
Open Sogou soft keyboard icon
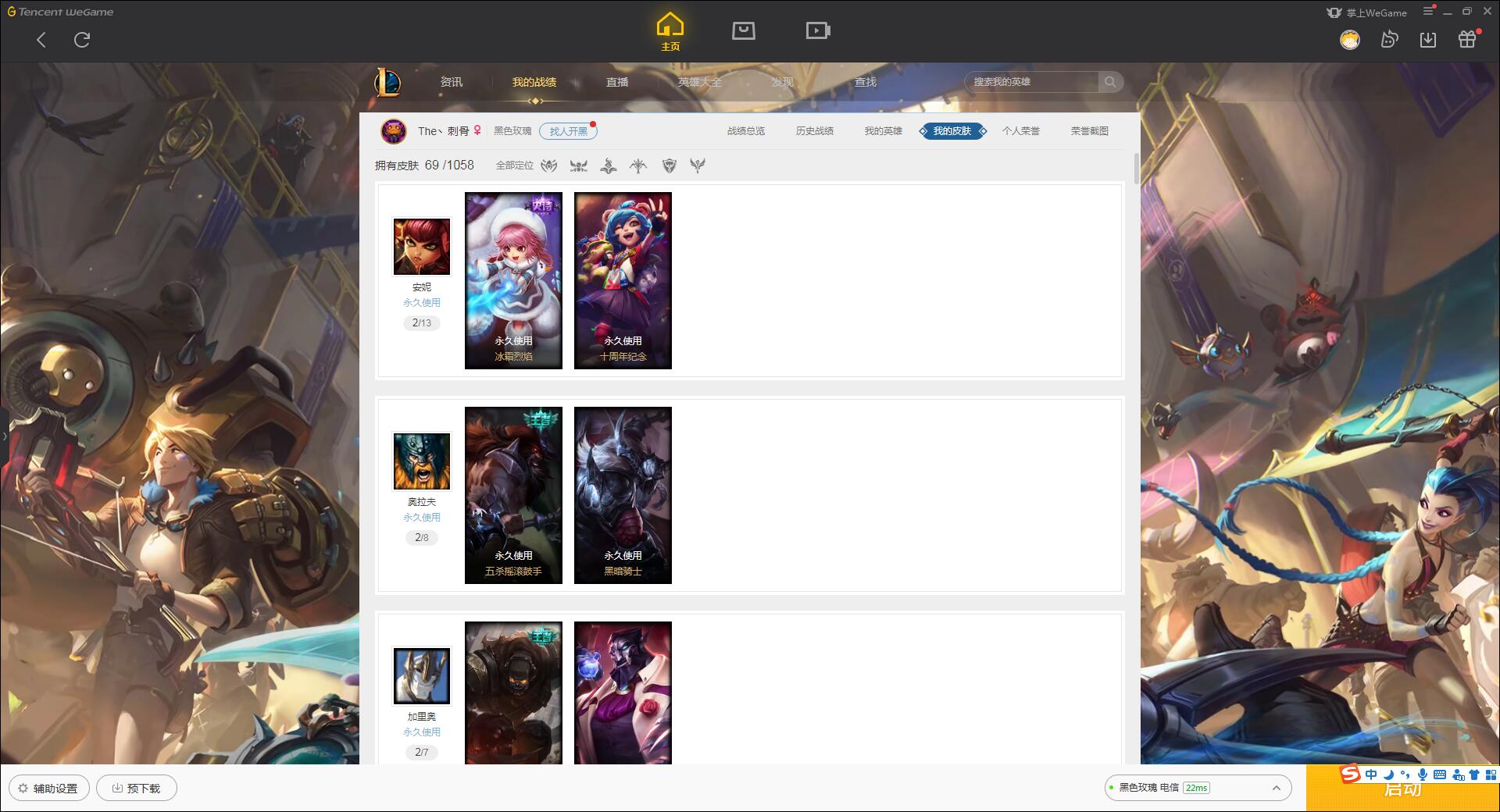pos(1440,775)
